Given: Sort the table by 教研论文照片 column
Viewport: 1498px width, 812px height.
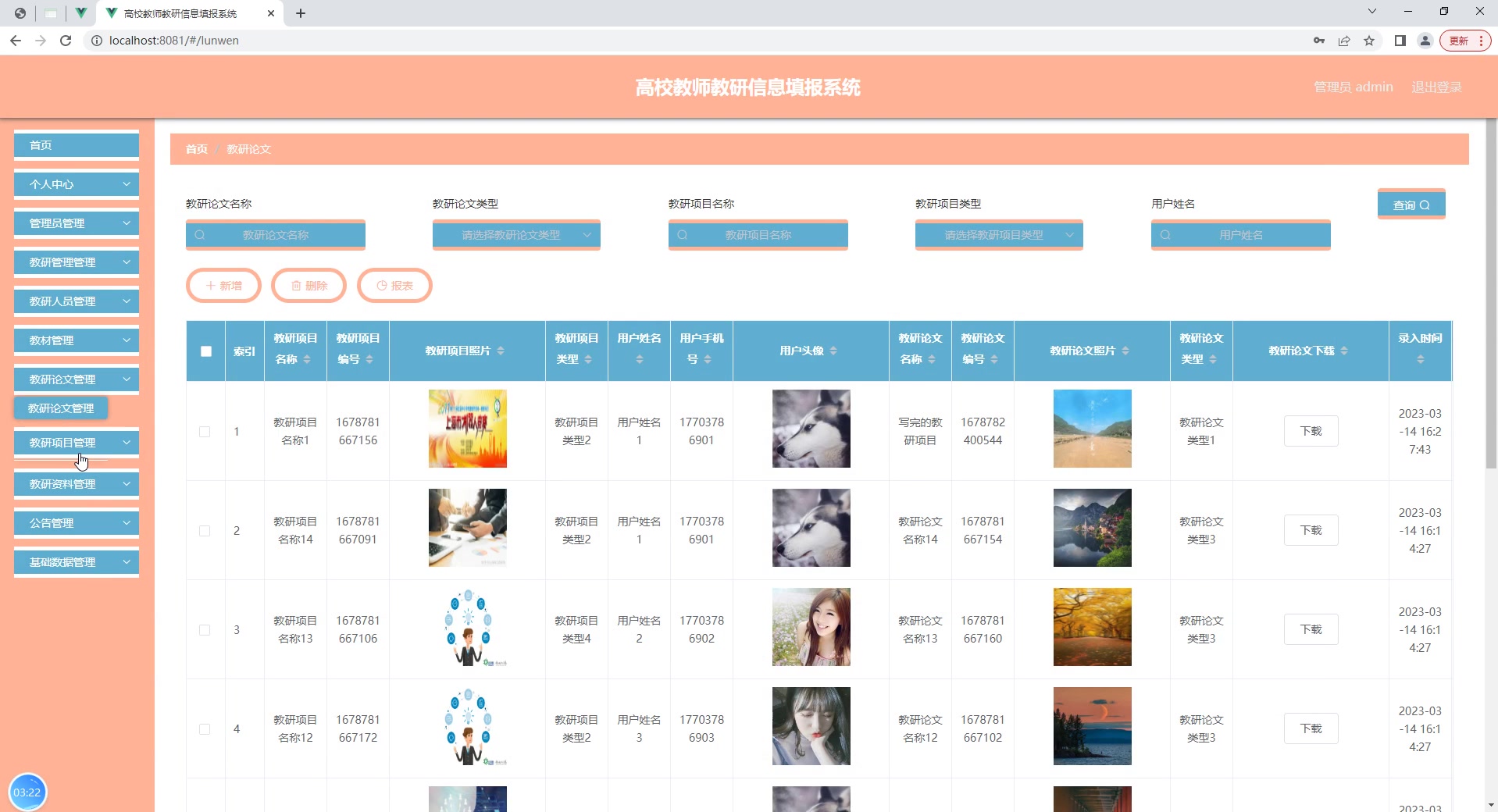Looking at the screenshot, I should 1125,351.
